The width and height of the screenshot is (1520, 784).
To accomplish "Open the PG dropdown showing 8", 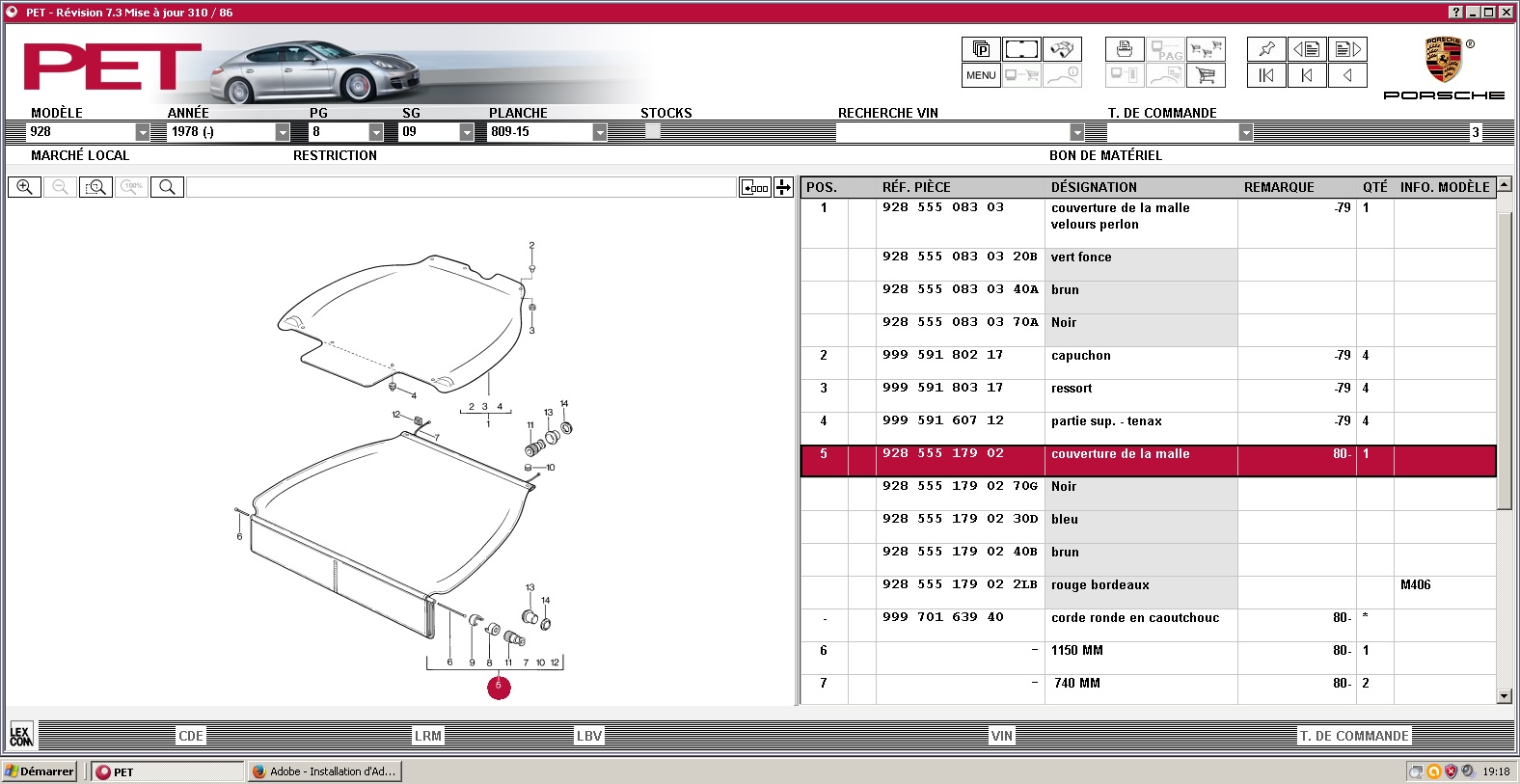I will [x=376, y=132].
